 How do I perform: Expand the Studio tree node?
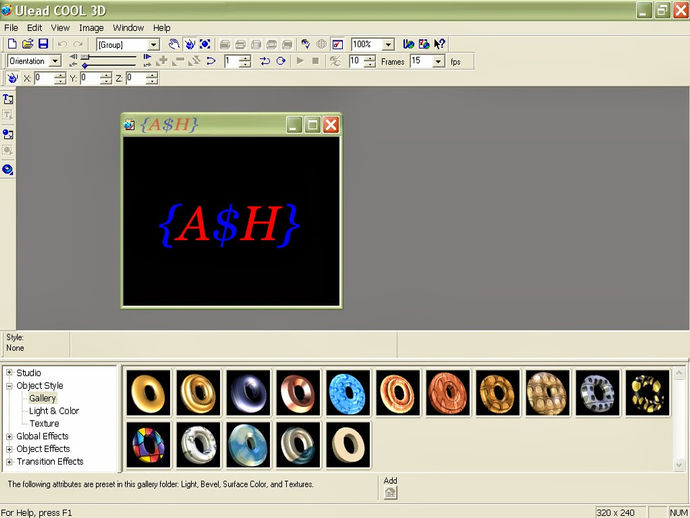tap(9, 372)
